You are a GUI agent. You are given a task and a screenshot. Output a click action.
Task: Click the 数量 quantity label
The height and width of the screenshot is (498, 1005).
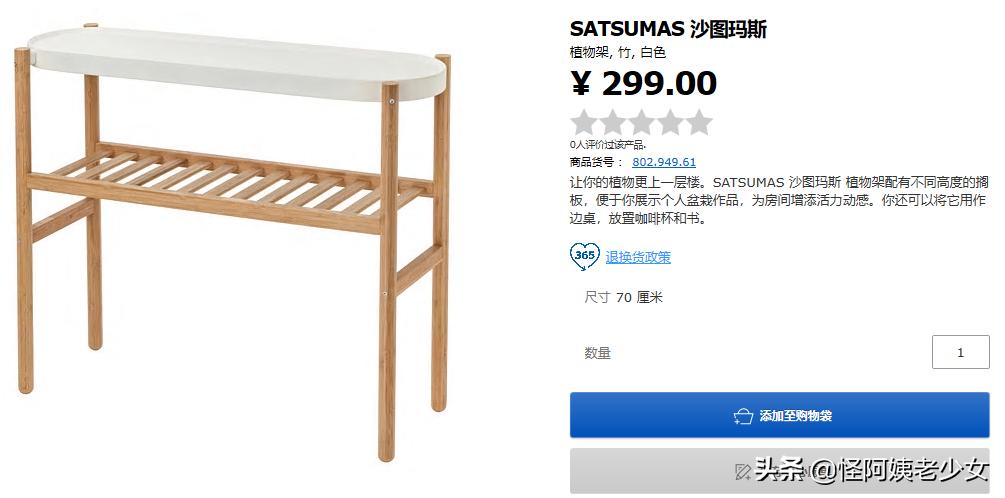(597, 353)
